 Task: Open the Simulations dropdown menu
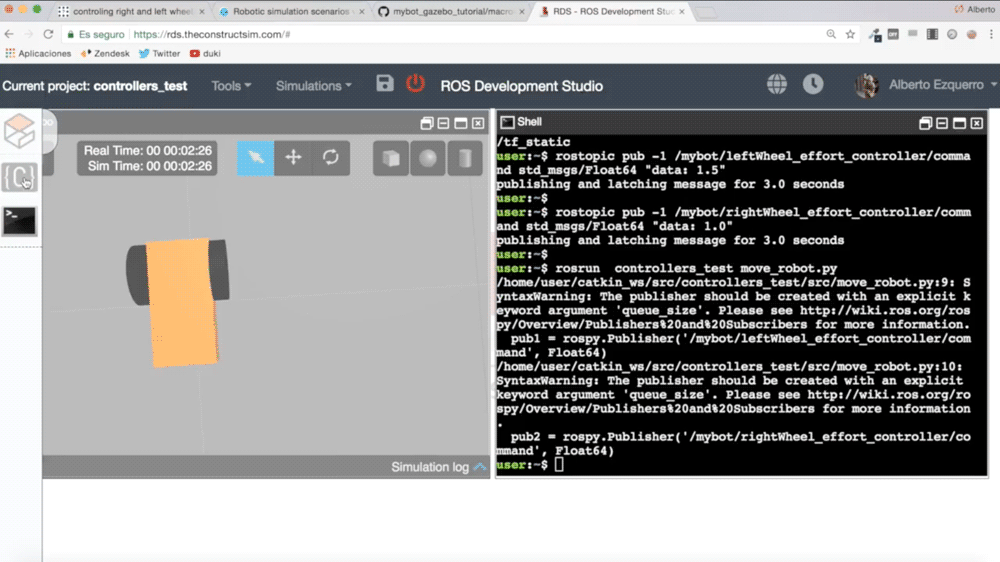pos(313,86)
